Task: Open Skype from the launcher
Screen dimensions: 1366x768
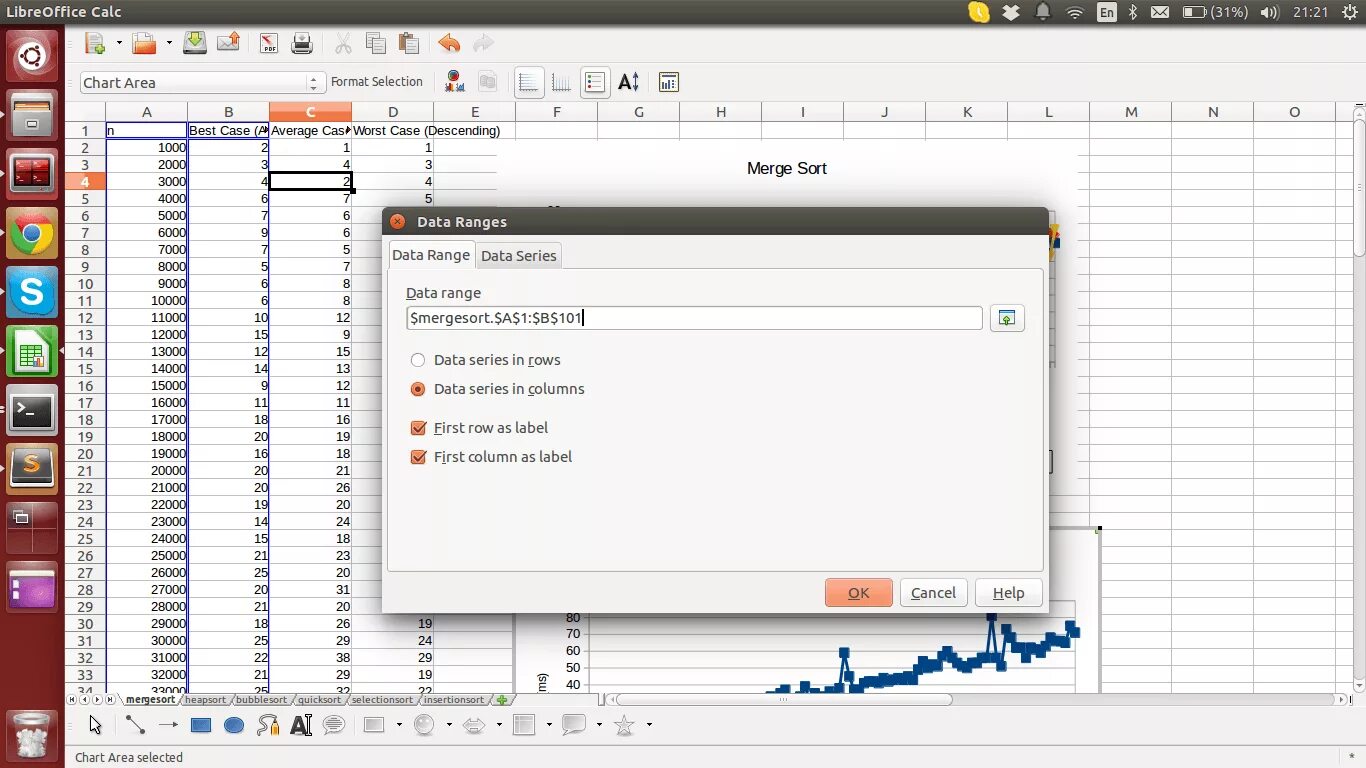Action: [x=32, y=293]
